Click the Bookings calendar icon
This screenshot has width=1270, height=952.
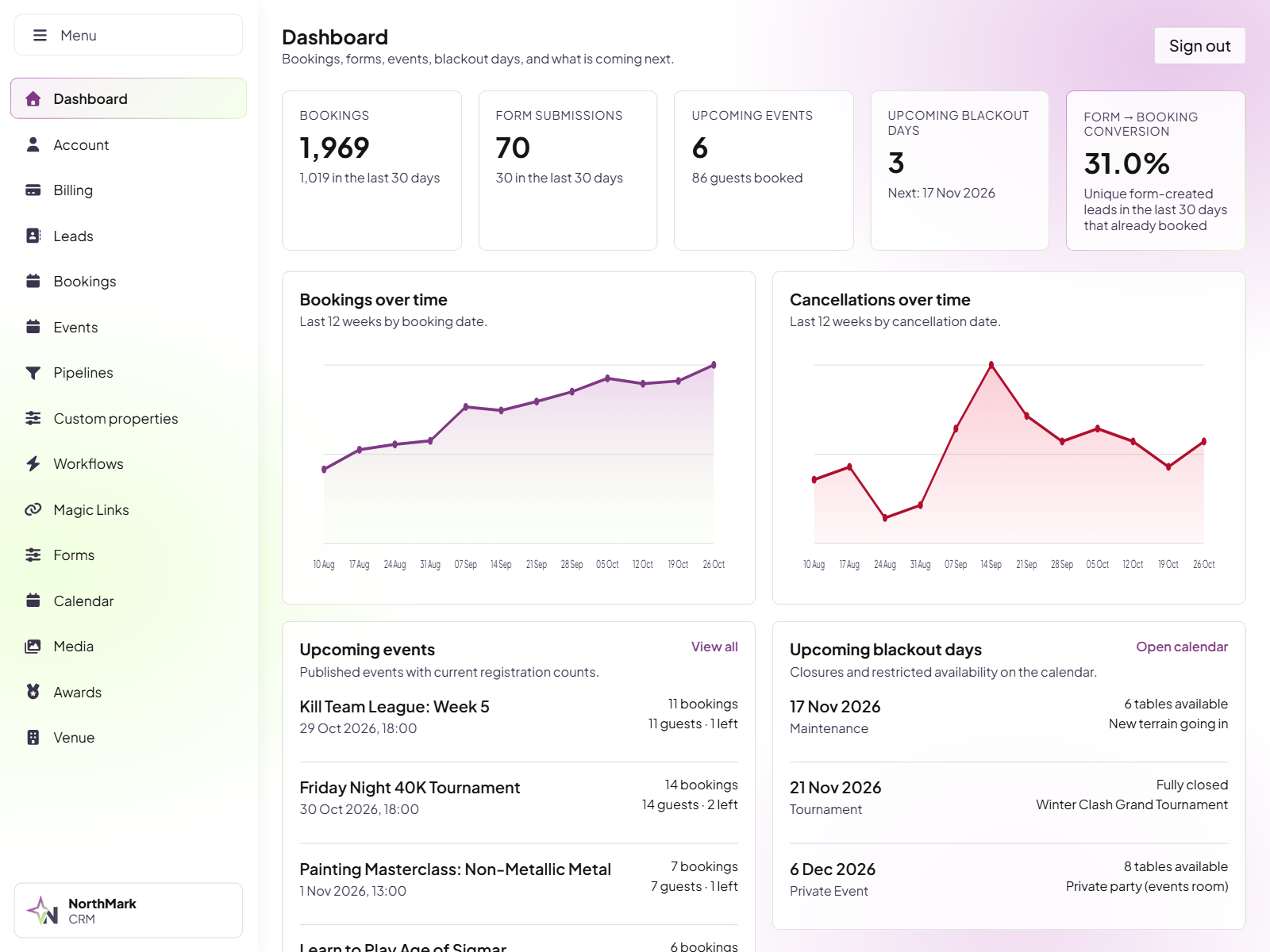point(33,281)
